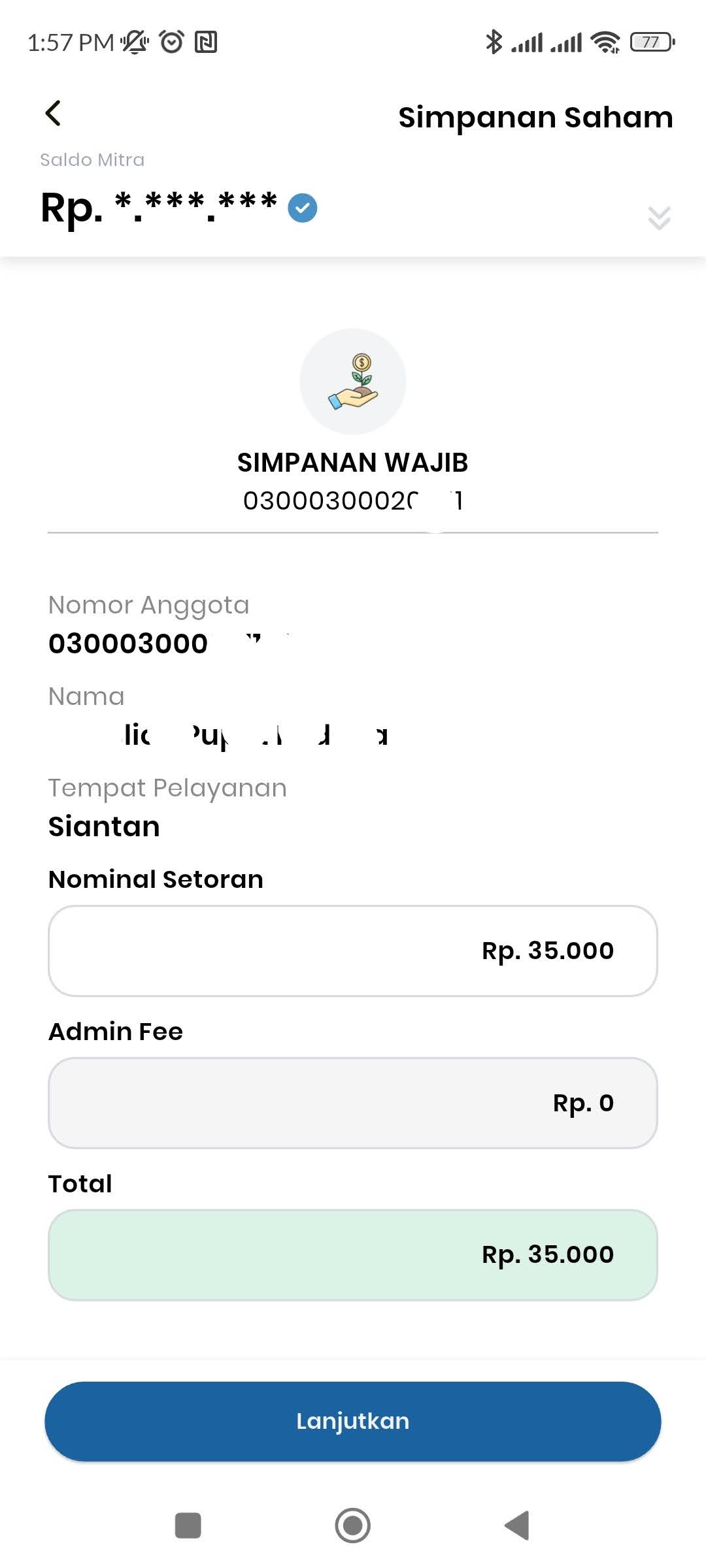Tap the battery indicator icon
The width and height of the screenshot is (706, 1568).
(652, 42)
